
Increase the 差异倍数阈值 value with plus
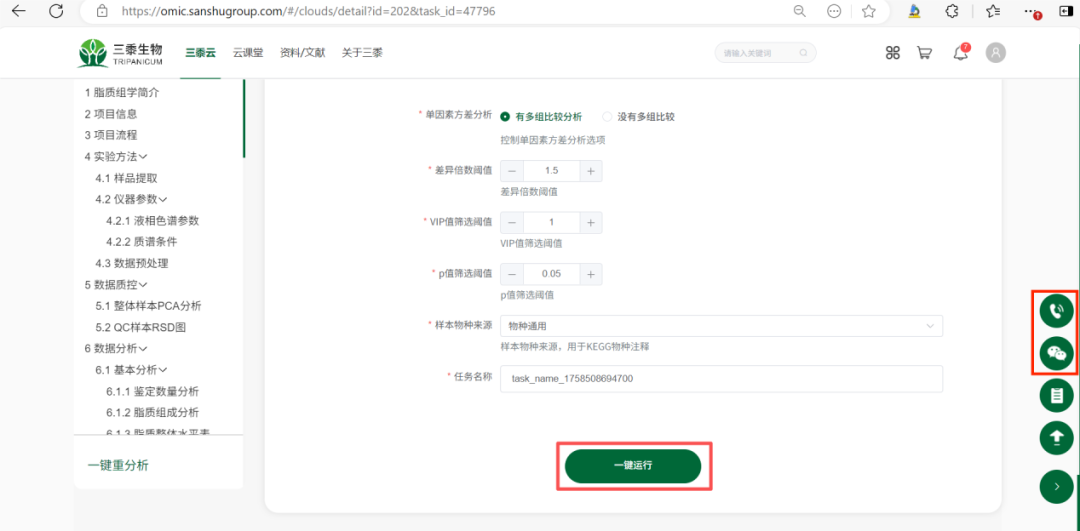[591, 171]
